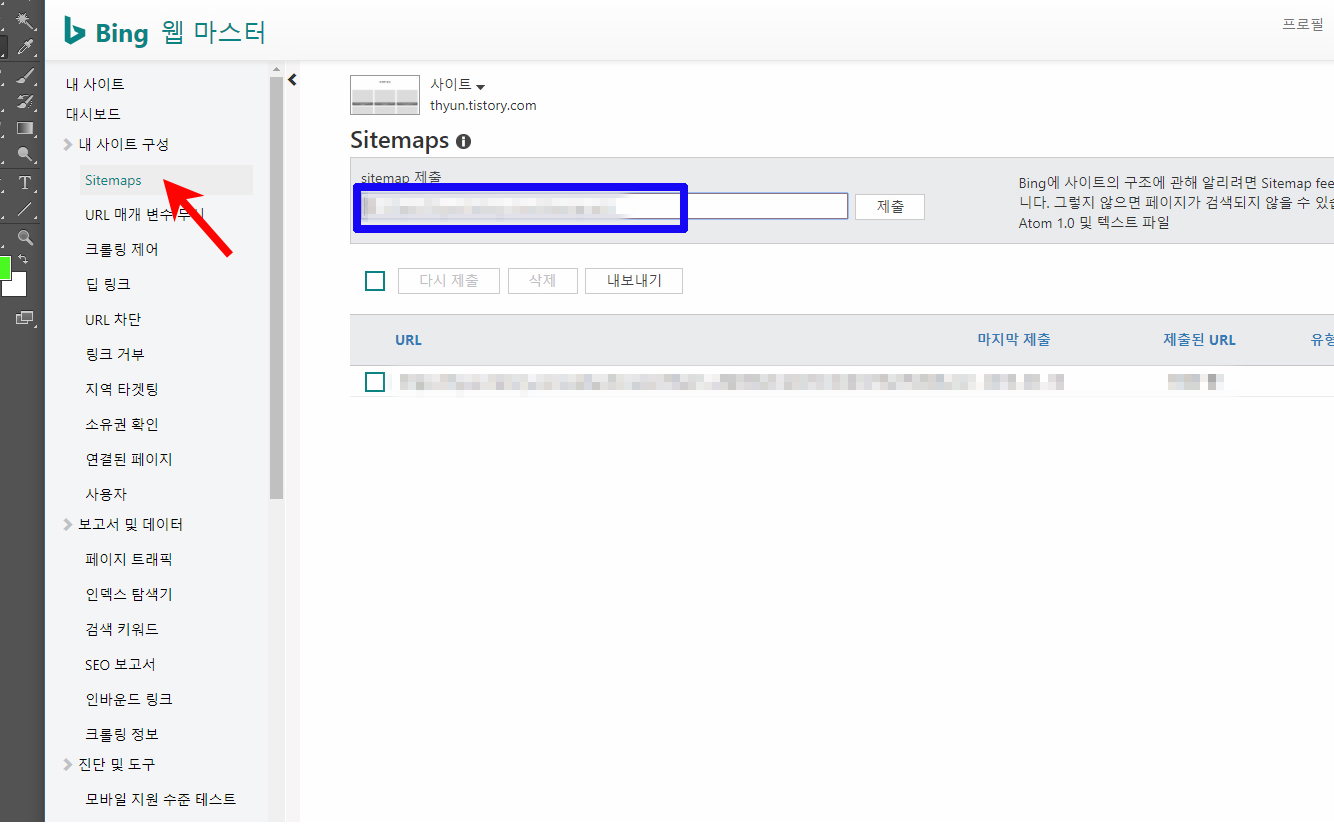Open the green foreground color swatch
The image size is (1334, 824).
click(5, 268)
